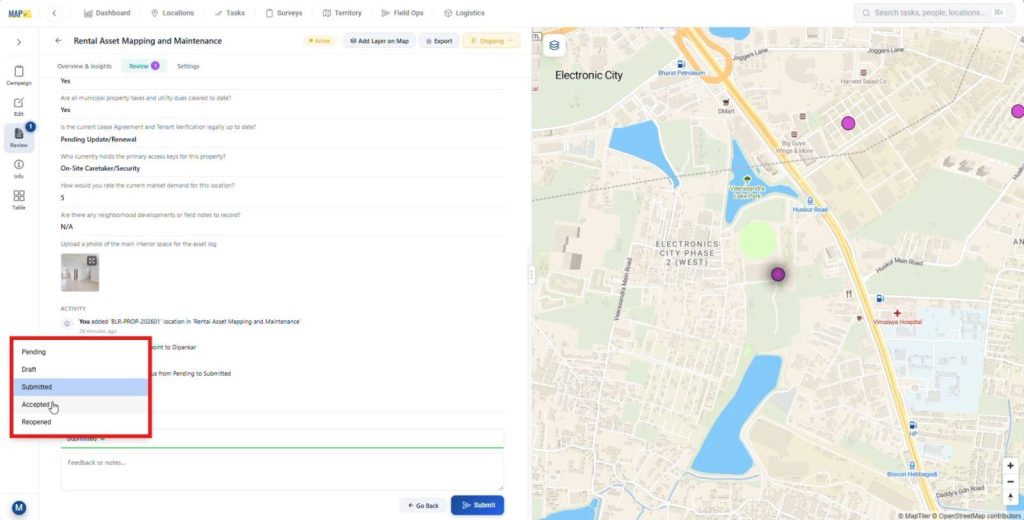Screen dimensions: 1024x520
Task: Click the MapTiler attribution link
Action: pyautogui.click(x=916, y=516)
